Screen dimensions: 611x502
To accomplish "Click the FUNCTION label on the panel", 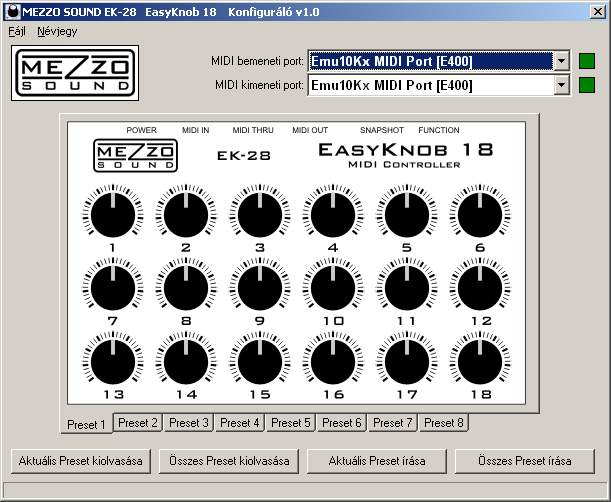I will click(x=439, y=130).
